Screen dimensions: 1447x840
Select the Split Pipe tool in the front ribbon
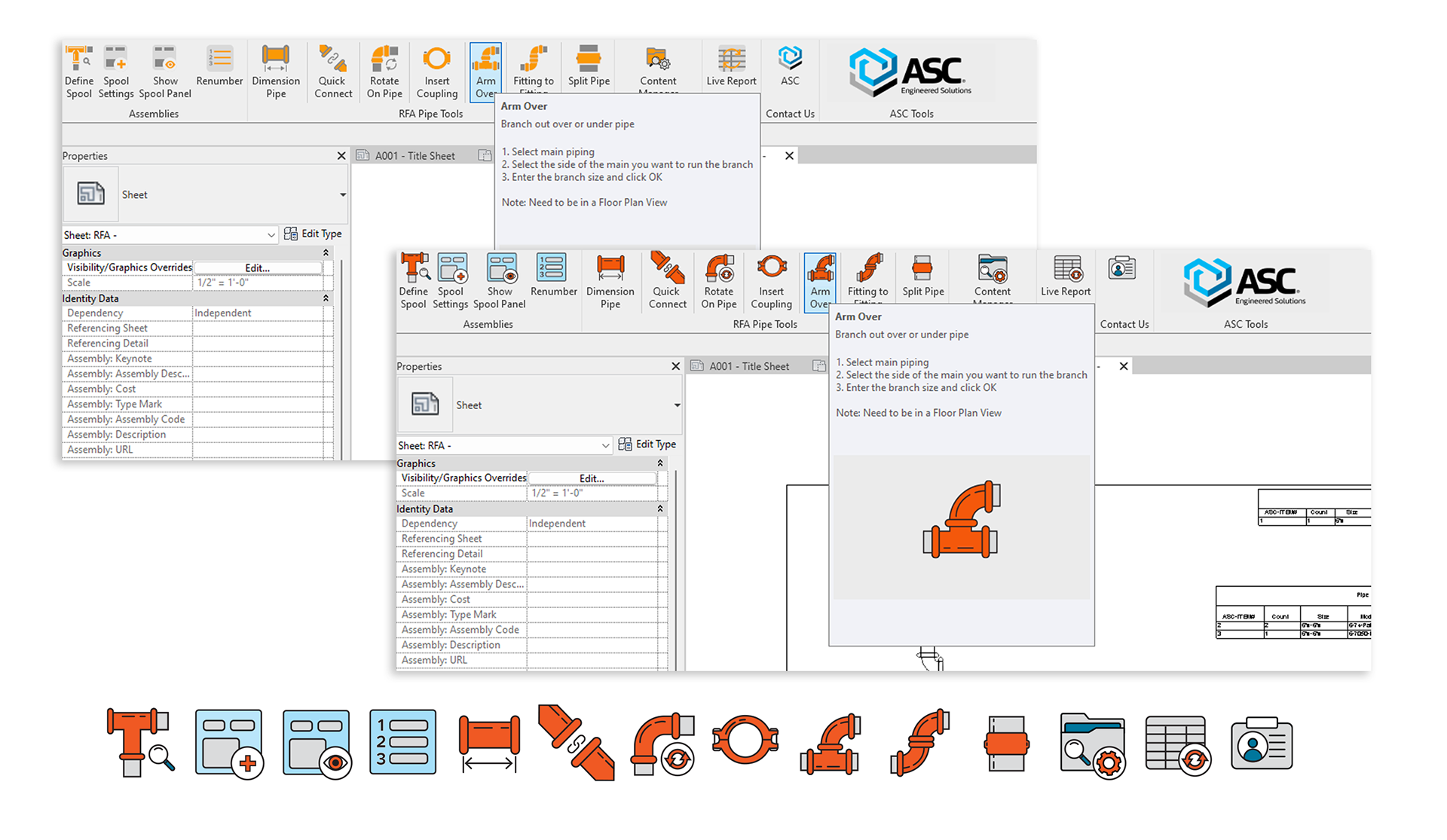[x=923, y=275]
